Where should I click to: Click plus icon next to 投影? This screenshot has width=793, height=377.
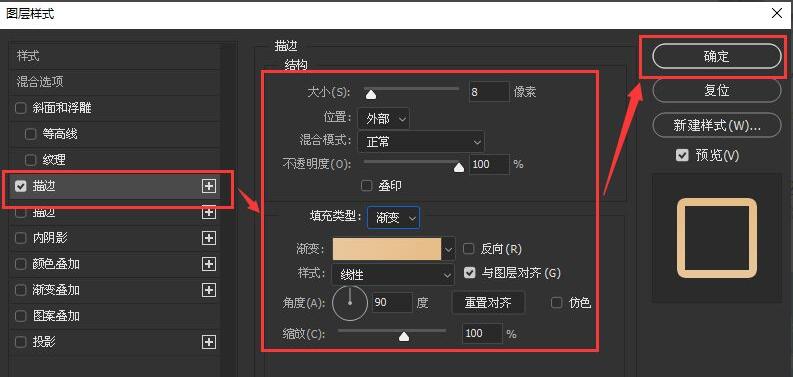(208, 342)
